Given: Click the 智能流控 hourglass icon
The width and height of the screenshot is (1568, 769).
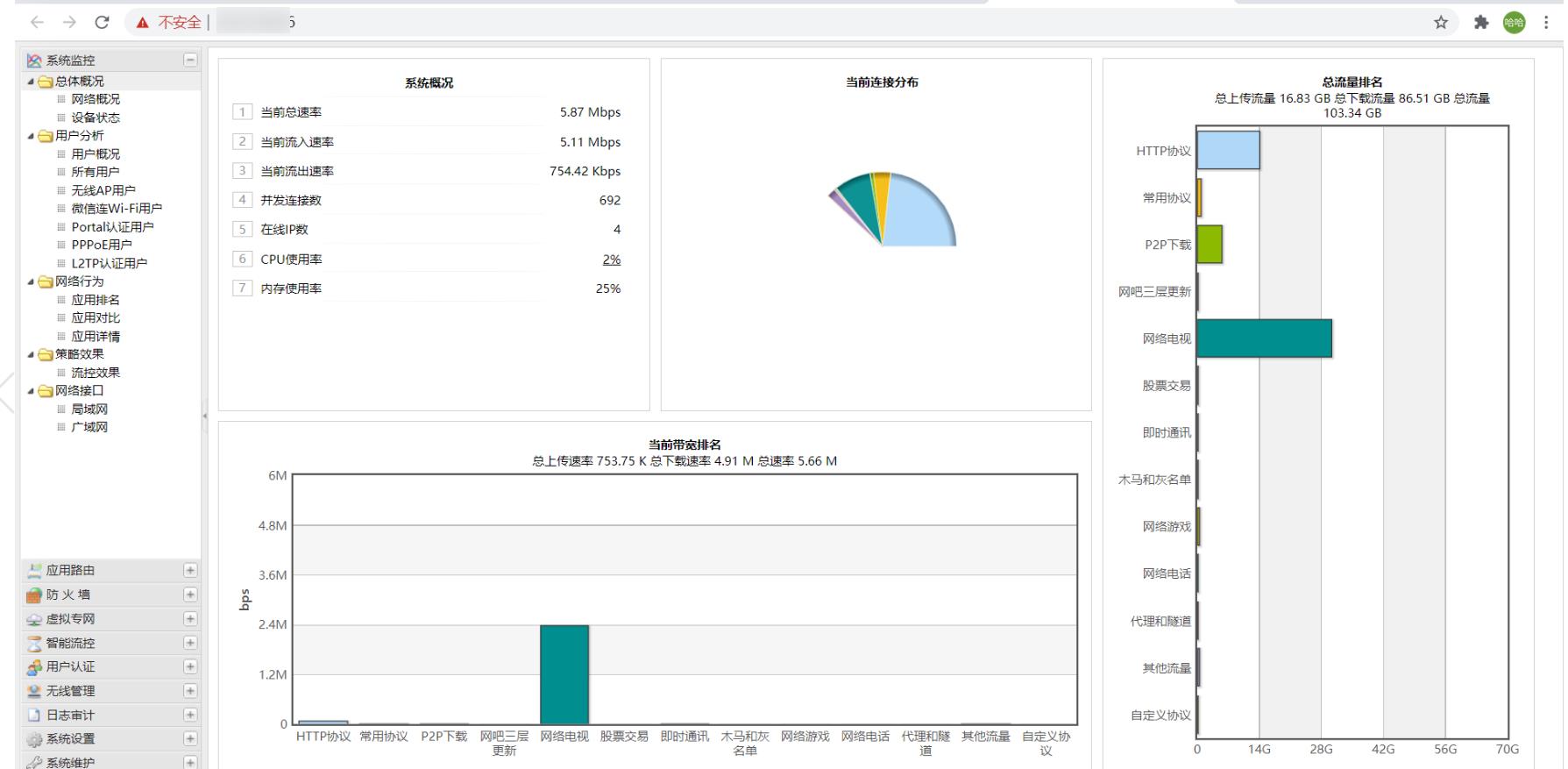Looking at the screenshot, I should coord(34,644).
